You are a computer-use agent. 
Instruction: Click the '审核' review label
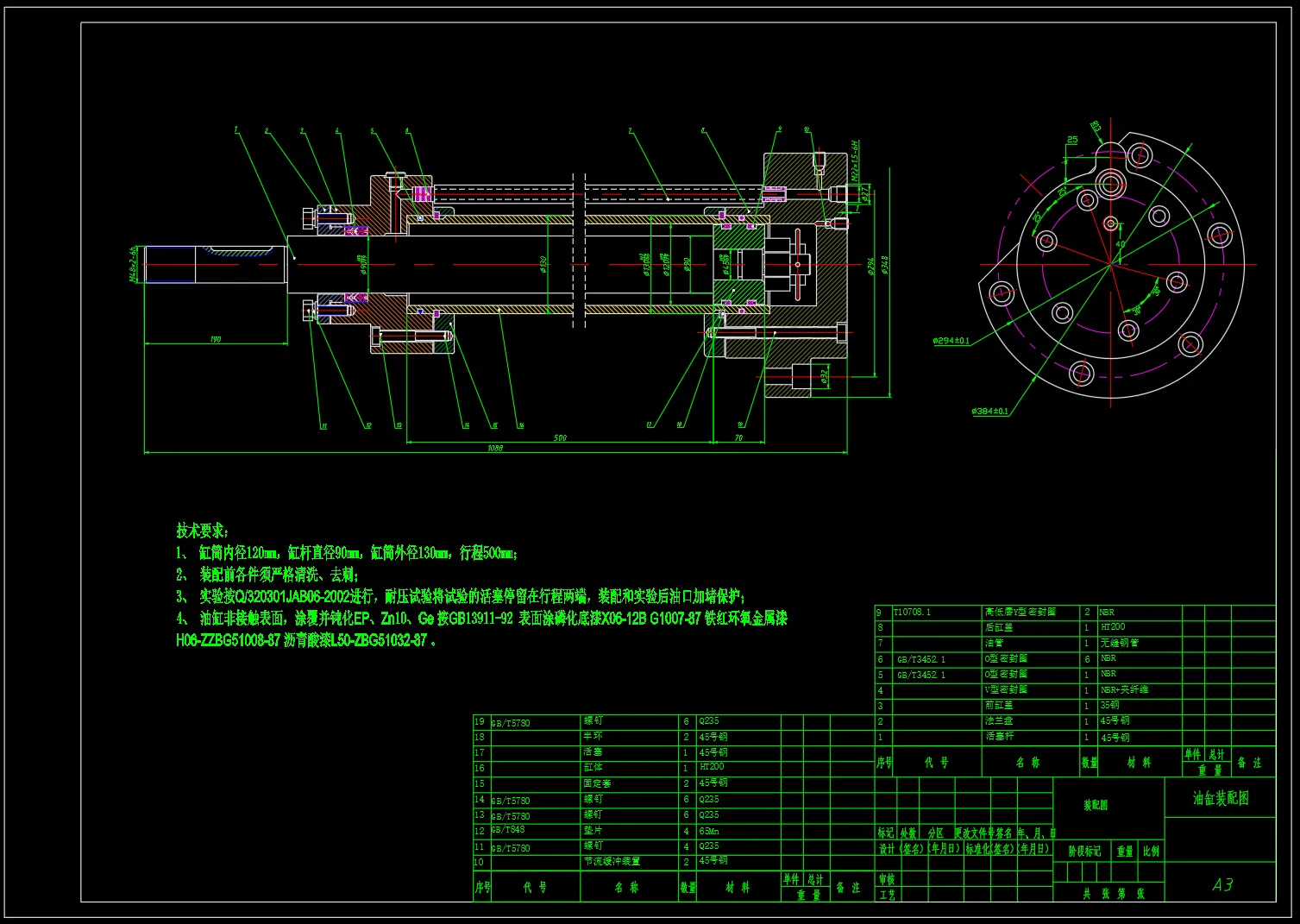coord(886,880)
